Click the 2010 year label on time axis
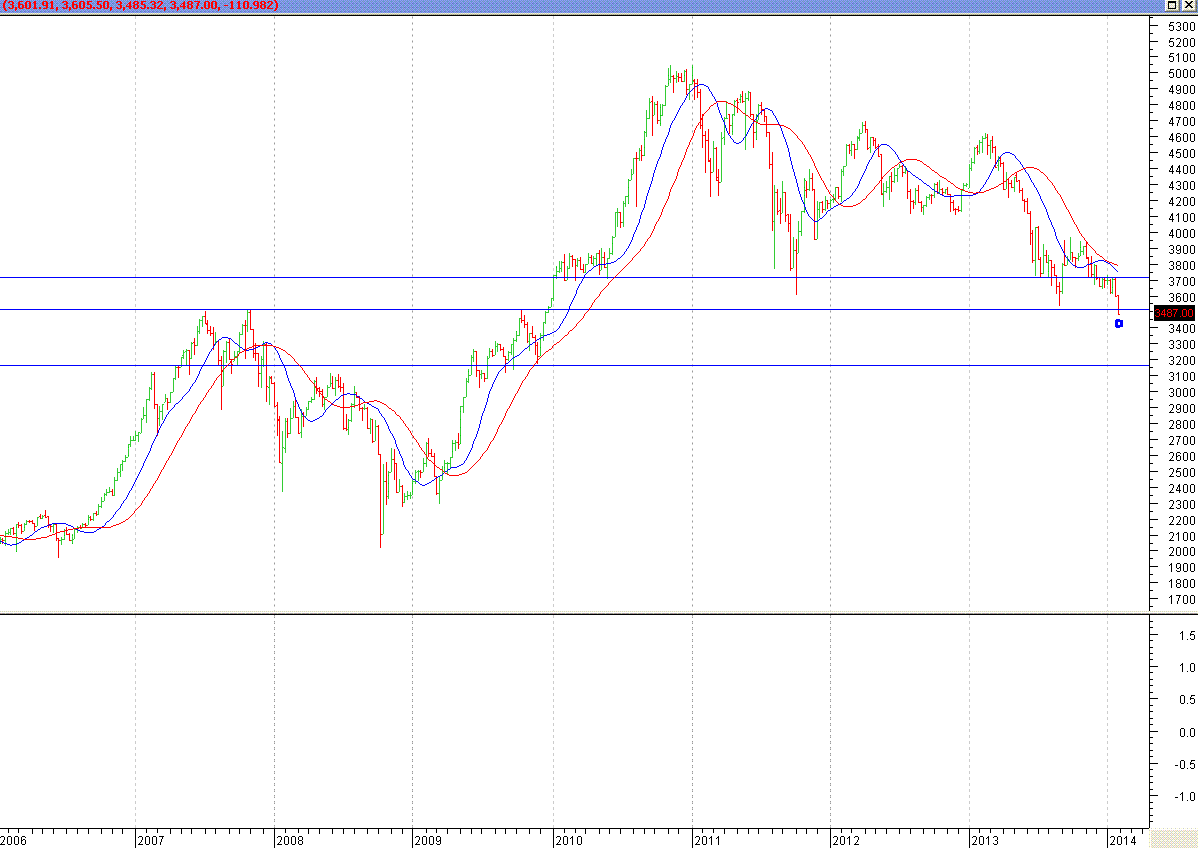This screenshot has height=848, width=1198. tap(569, 841)
